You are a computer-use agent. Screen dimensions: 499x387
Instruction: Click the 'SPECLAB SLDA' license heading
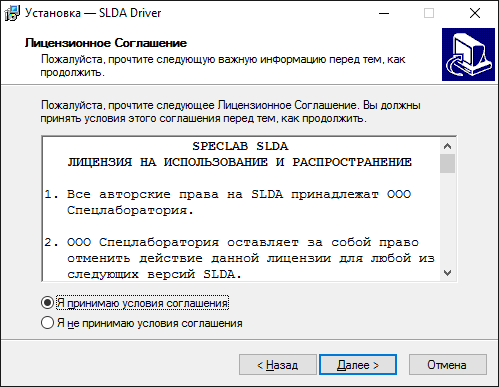click(240, 146)
